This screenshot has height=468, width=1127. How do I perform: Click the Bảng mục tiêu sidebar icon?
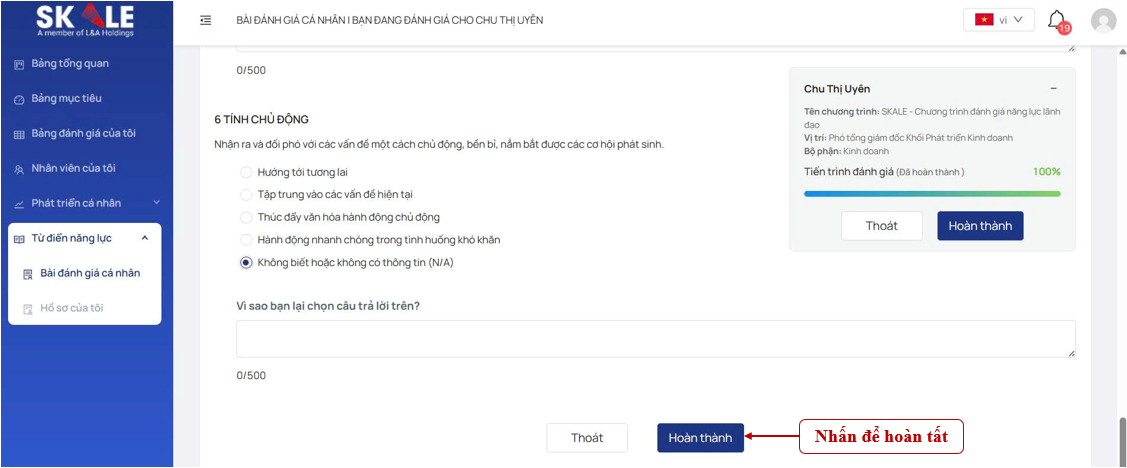tap(18, 99)
